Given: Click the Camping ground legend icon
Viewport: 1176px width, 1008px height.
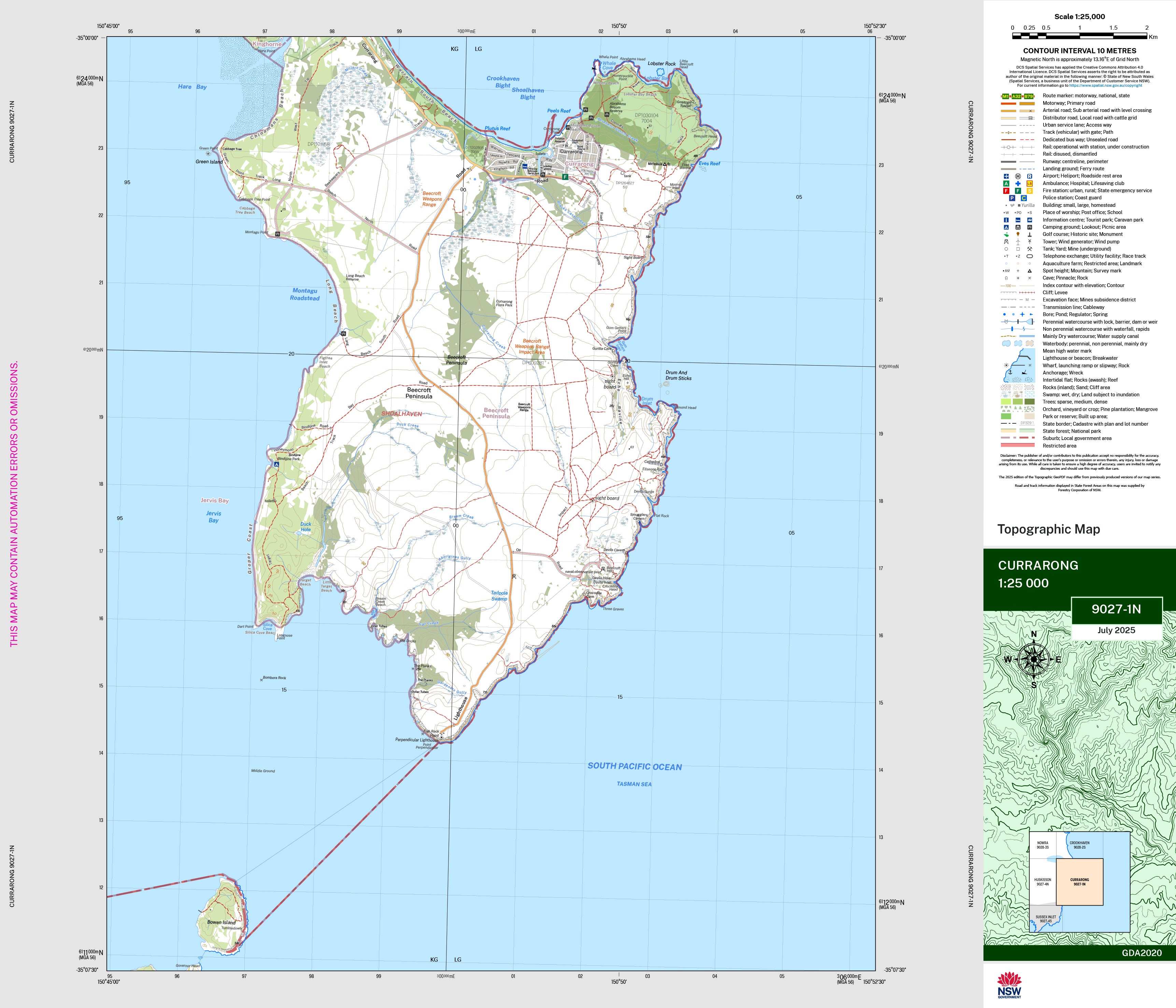Looking at the screenshot, I should (1006, 227).
